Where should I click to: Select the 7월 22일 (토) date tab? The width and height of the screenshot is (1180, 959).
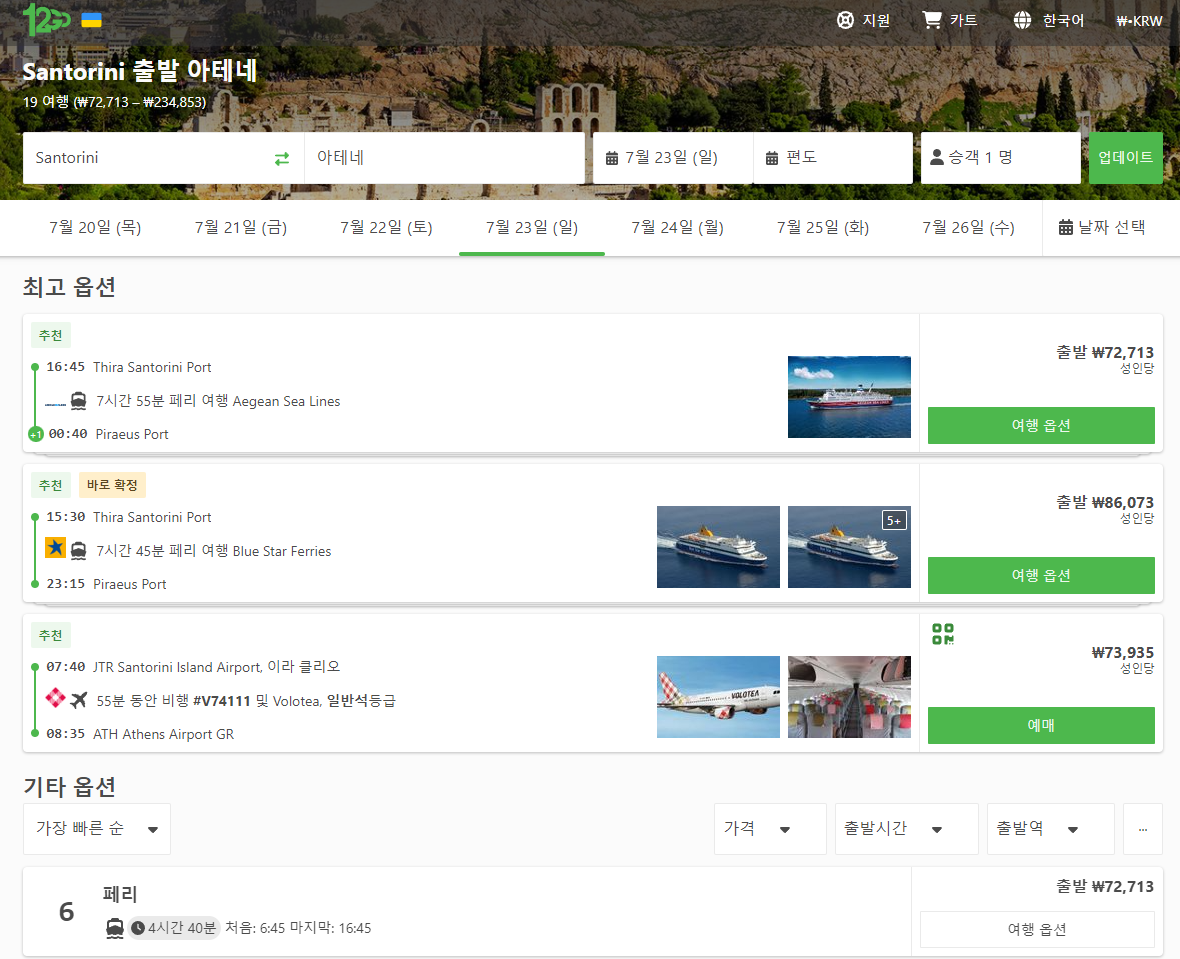(x=386, y=227)
